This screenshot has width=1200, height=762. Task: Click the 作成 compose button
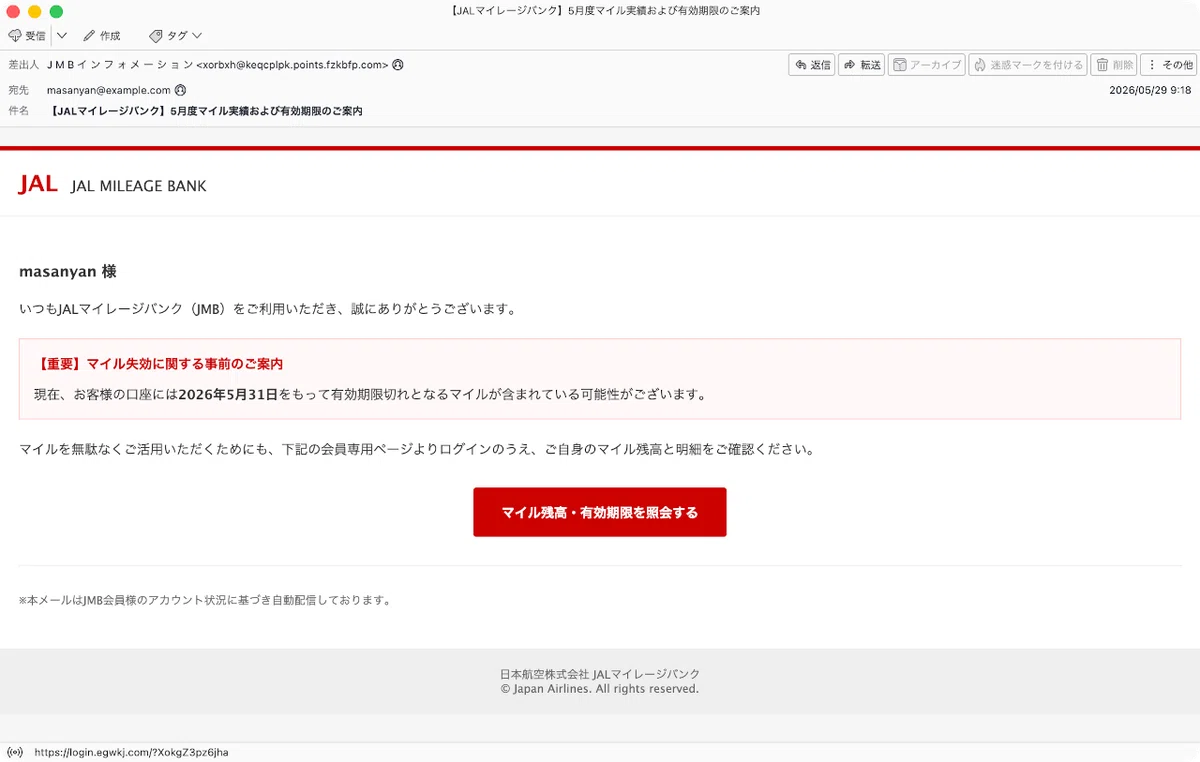click(102, 36)
